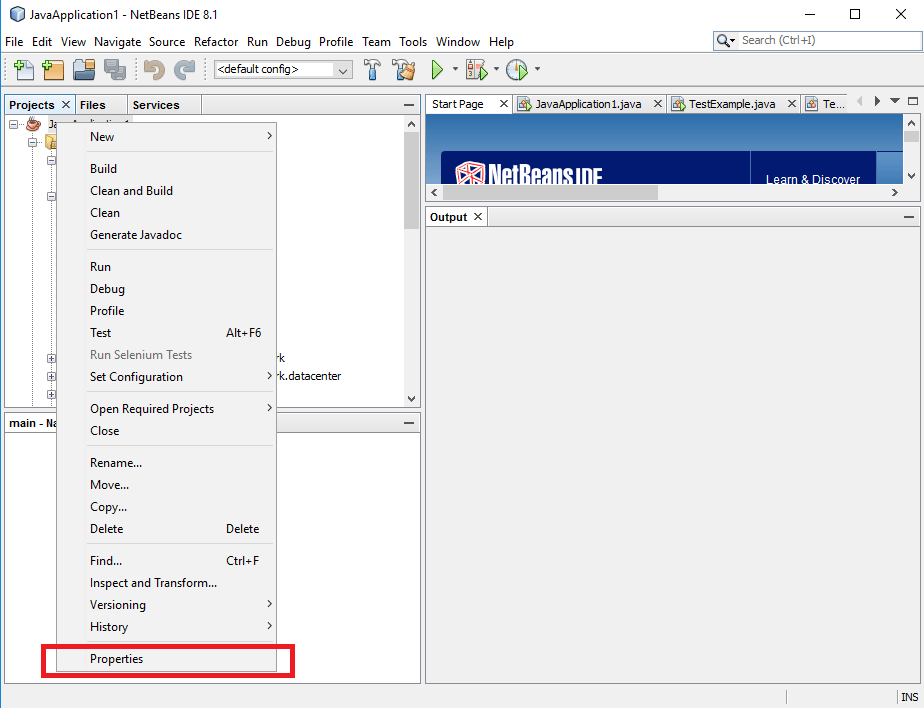Viewport: 924px width, 708px height.
Task: Maximize the editor window group
Action: pyautogui.click(x=913, y=101)
